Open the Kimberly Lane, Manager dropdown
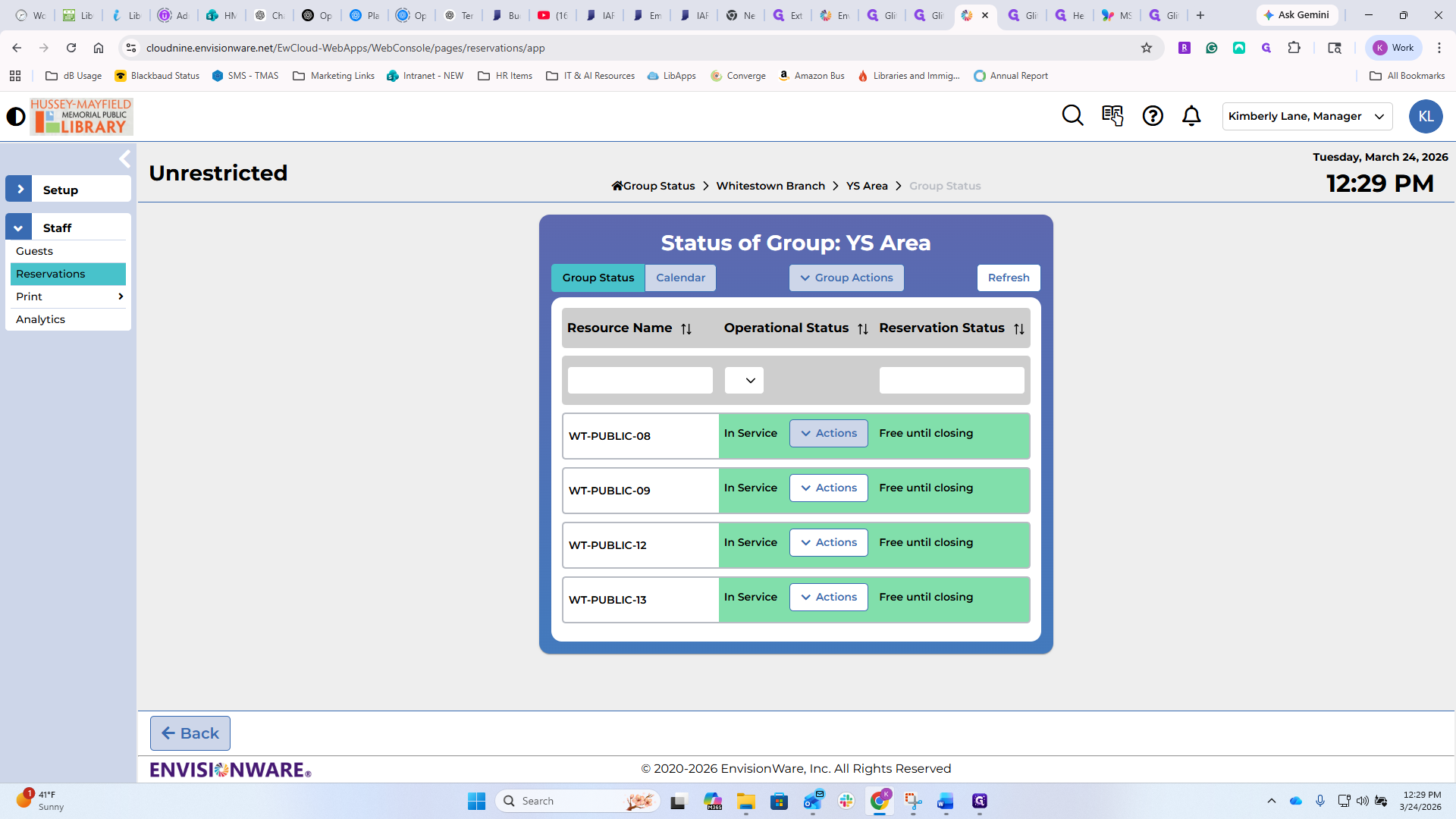This screenshot has width=1456, height=819. coord(1307,116)
